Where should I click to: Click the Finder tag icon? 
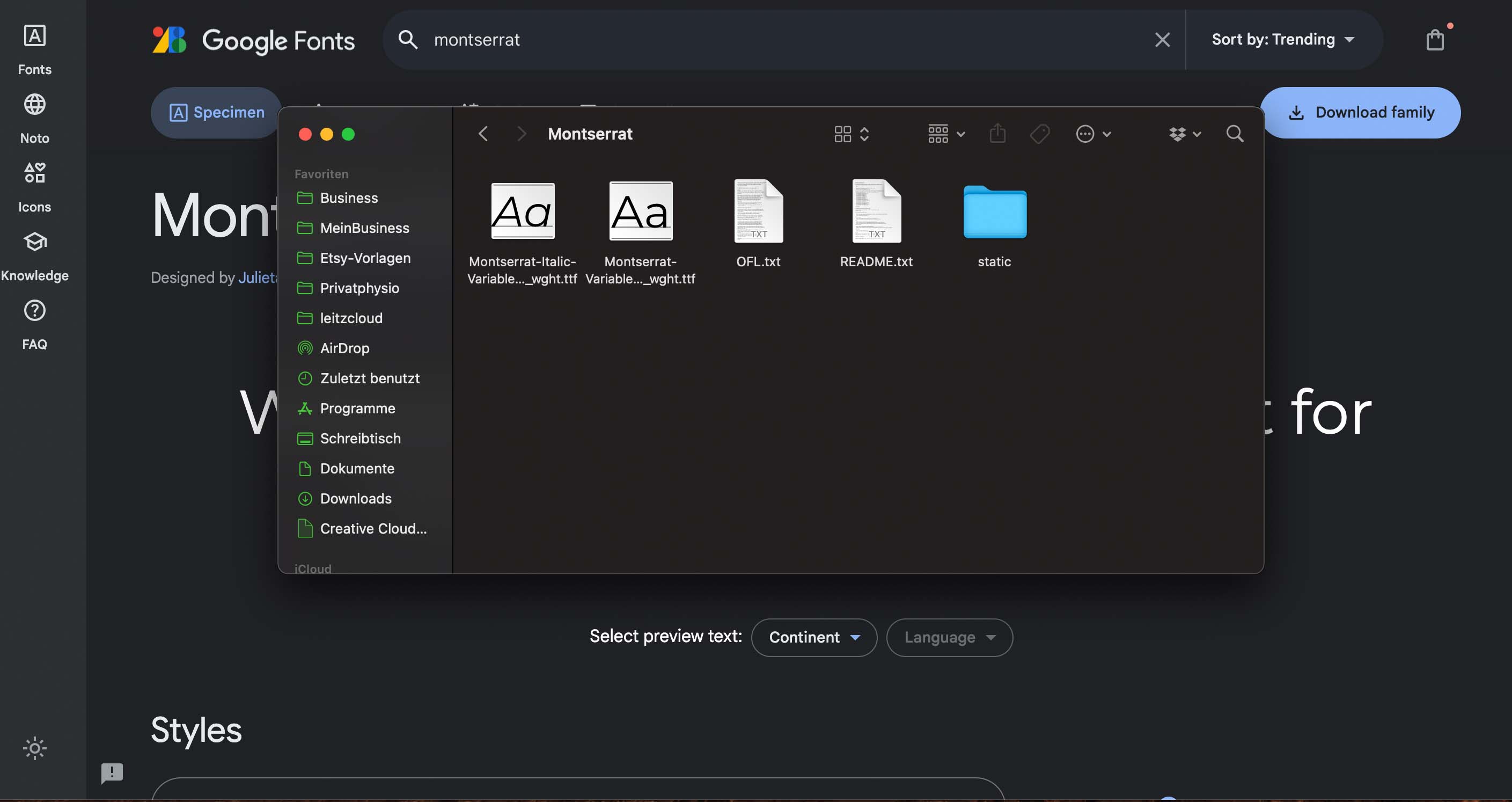coord(1039,134)
